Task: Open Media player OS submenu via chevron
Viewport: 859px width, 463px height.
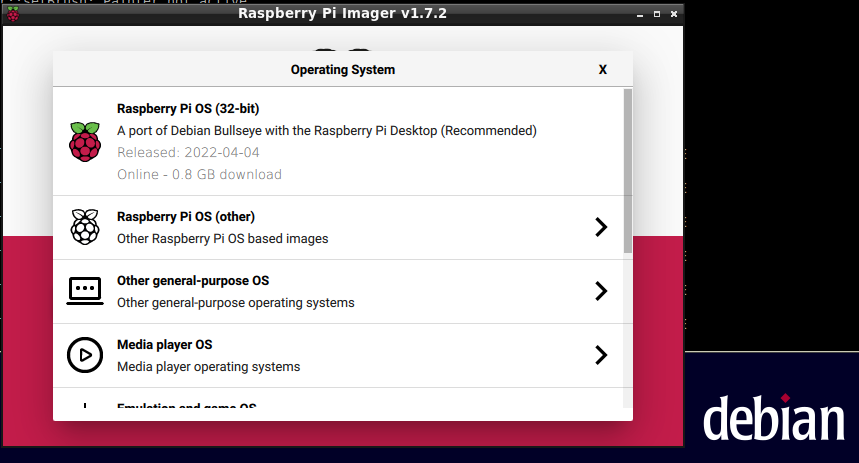Action: (x=601, y=355)
